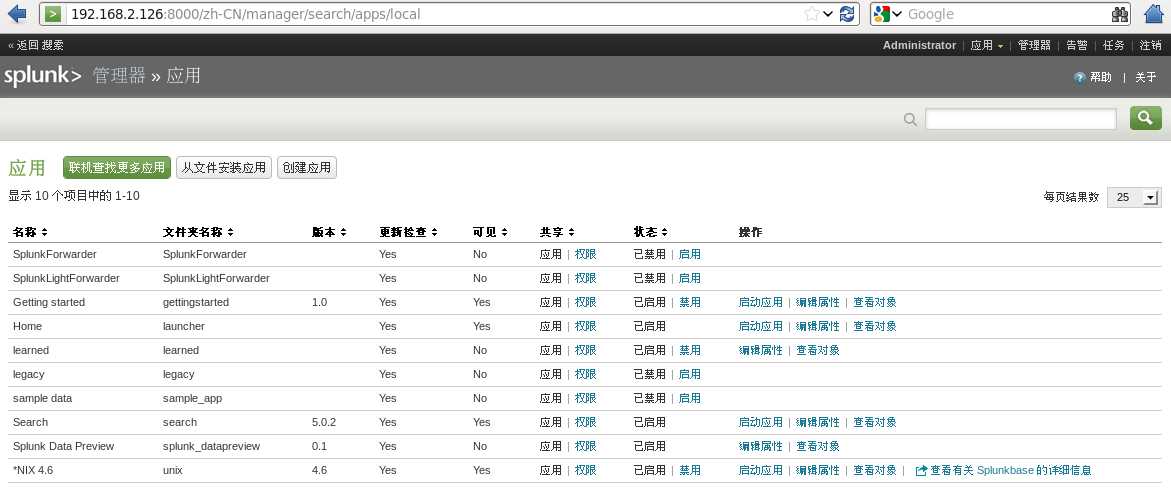Screen dimensions: 1171x499
Task: Click 查看对象 for the Home app
Action: [x=875, y=326]
